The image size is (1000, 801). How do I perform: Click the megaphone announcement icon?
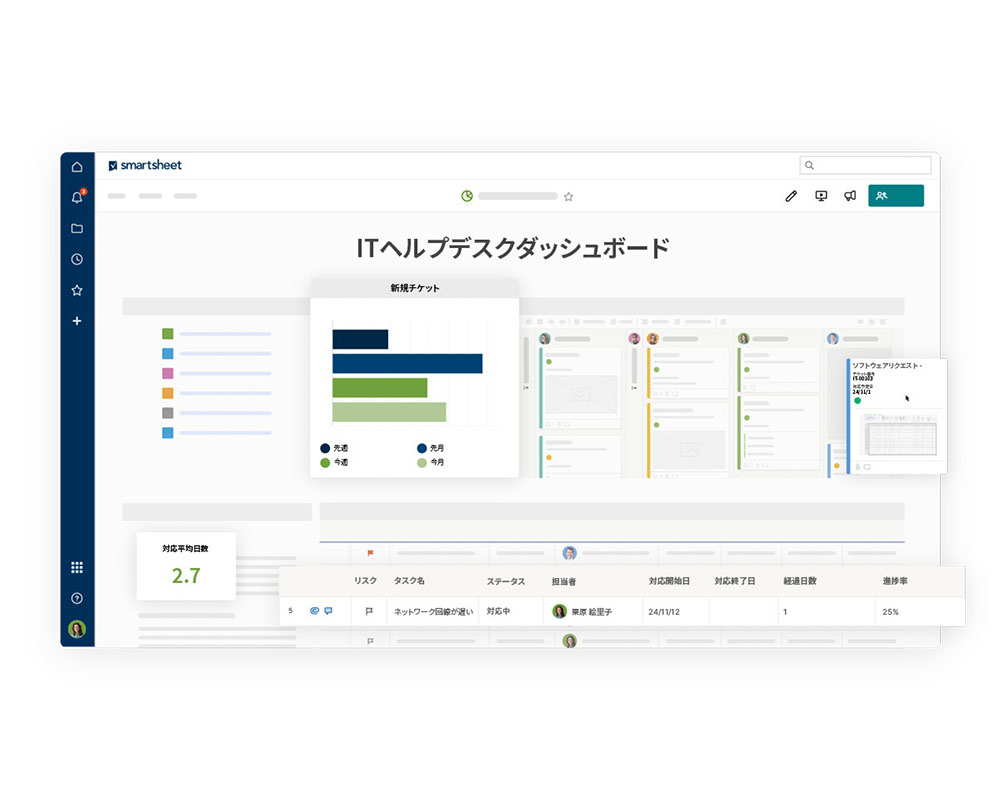(x=850, y=196)
